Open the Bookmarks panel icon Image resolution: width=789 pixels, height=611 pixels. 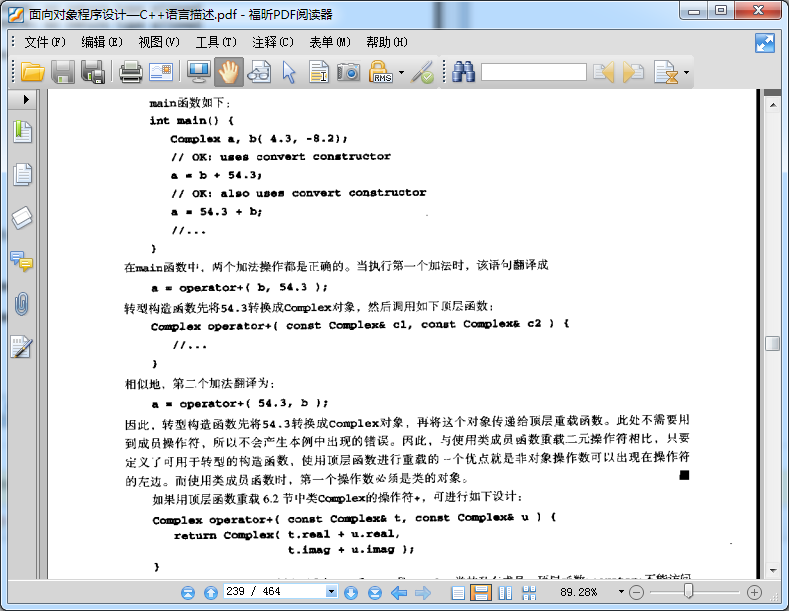22,132
